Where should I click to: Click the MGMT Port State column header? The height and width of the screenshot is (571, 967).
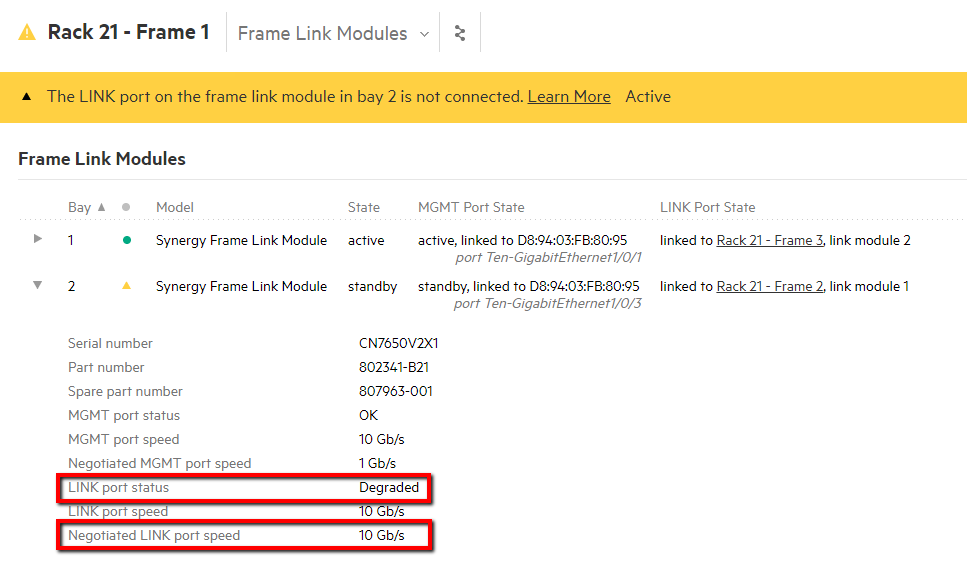tap(470, 207)
